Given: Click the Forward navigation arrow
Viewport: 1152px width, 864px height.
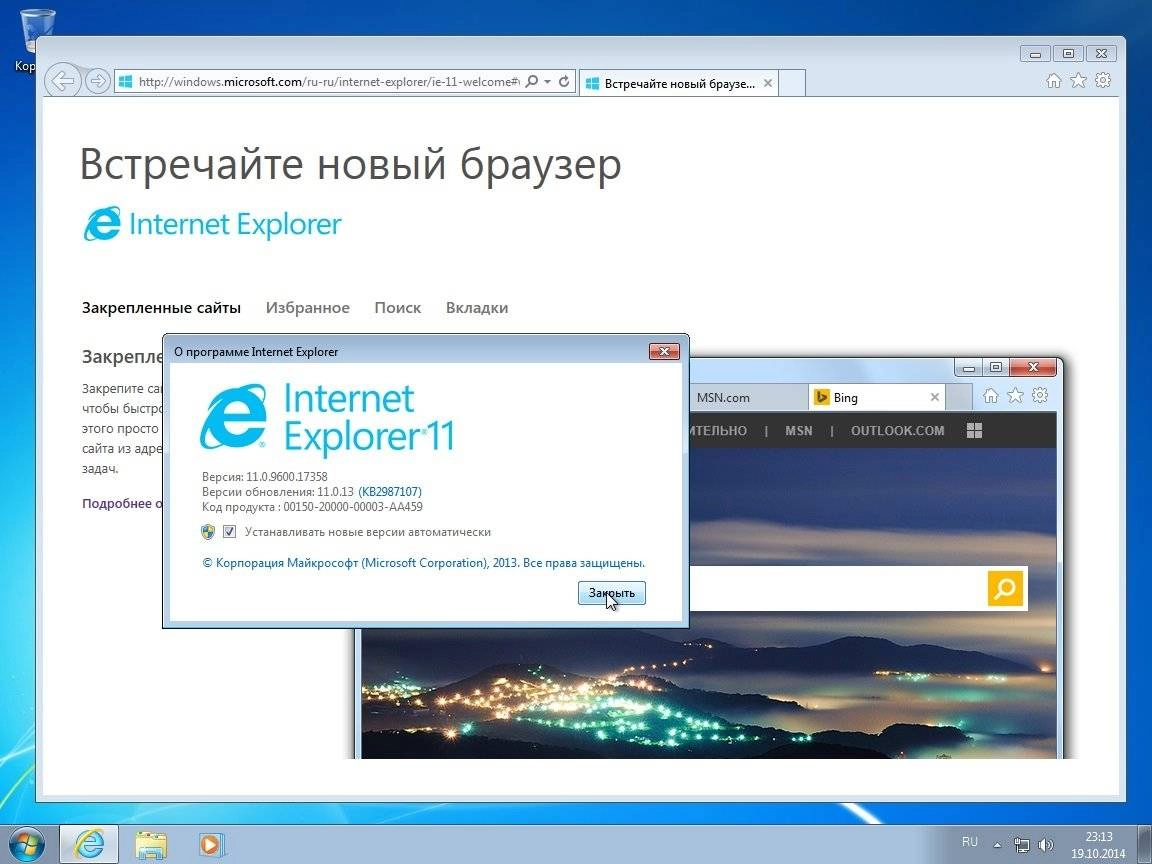Looking at the screenshot, I should coord(98,81).
